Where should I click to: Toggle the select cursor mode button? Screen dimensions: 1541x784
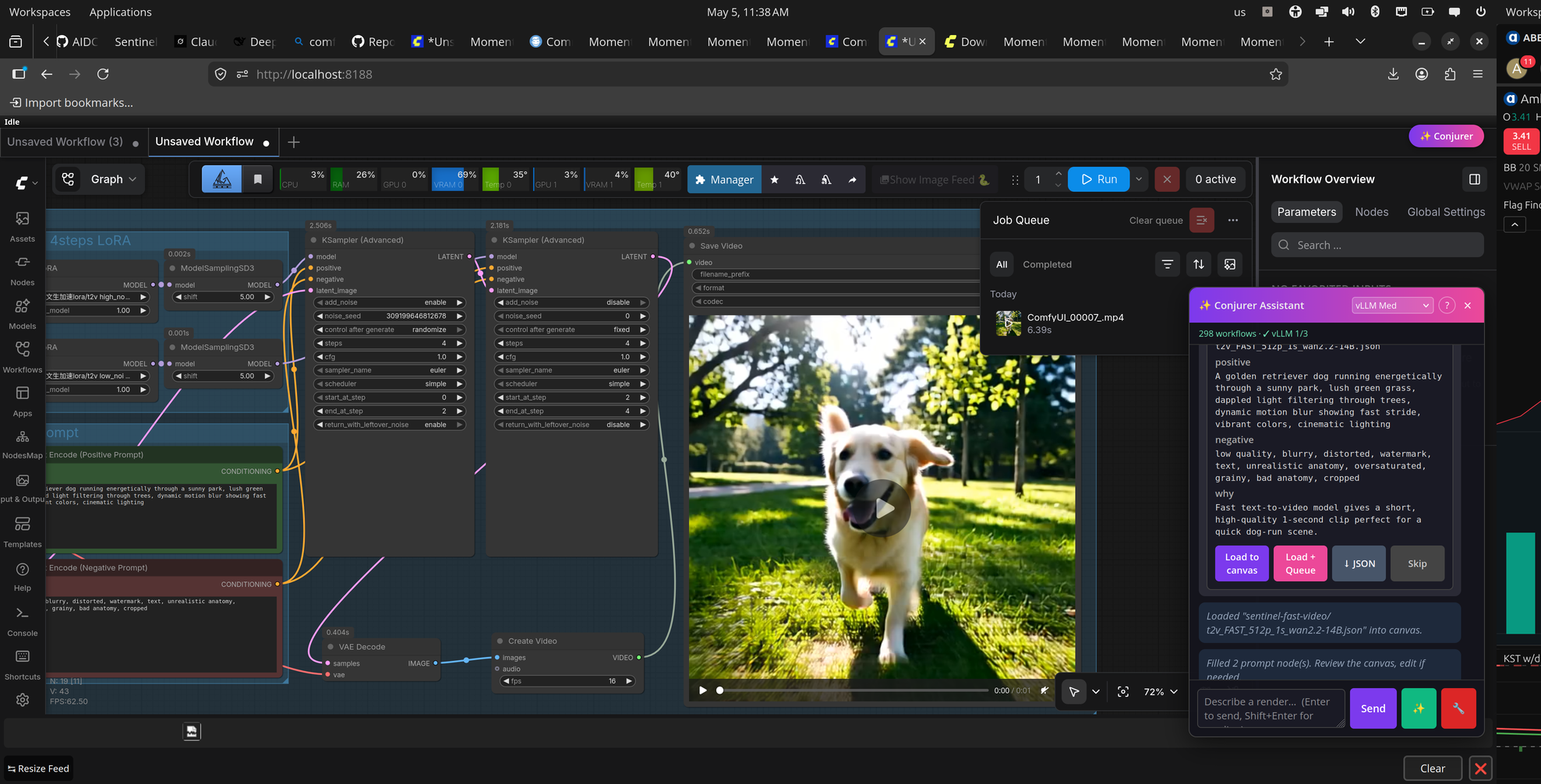pos(1074,692)
